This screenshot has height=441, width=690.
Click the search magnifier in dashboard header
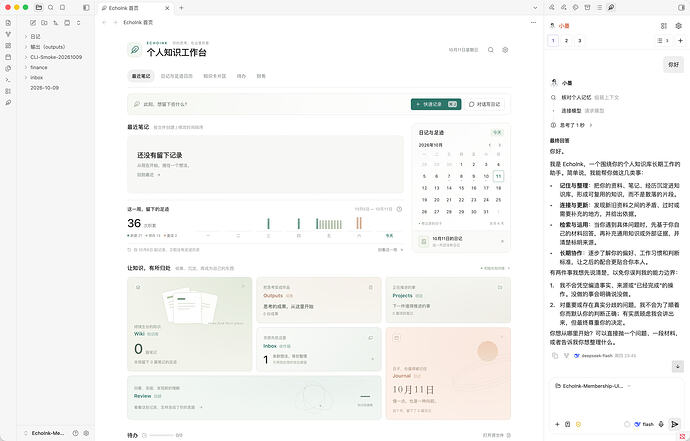point(491,50)
